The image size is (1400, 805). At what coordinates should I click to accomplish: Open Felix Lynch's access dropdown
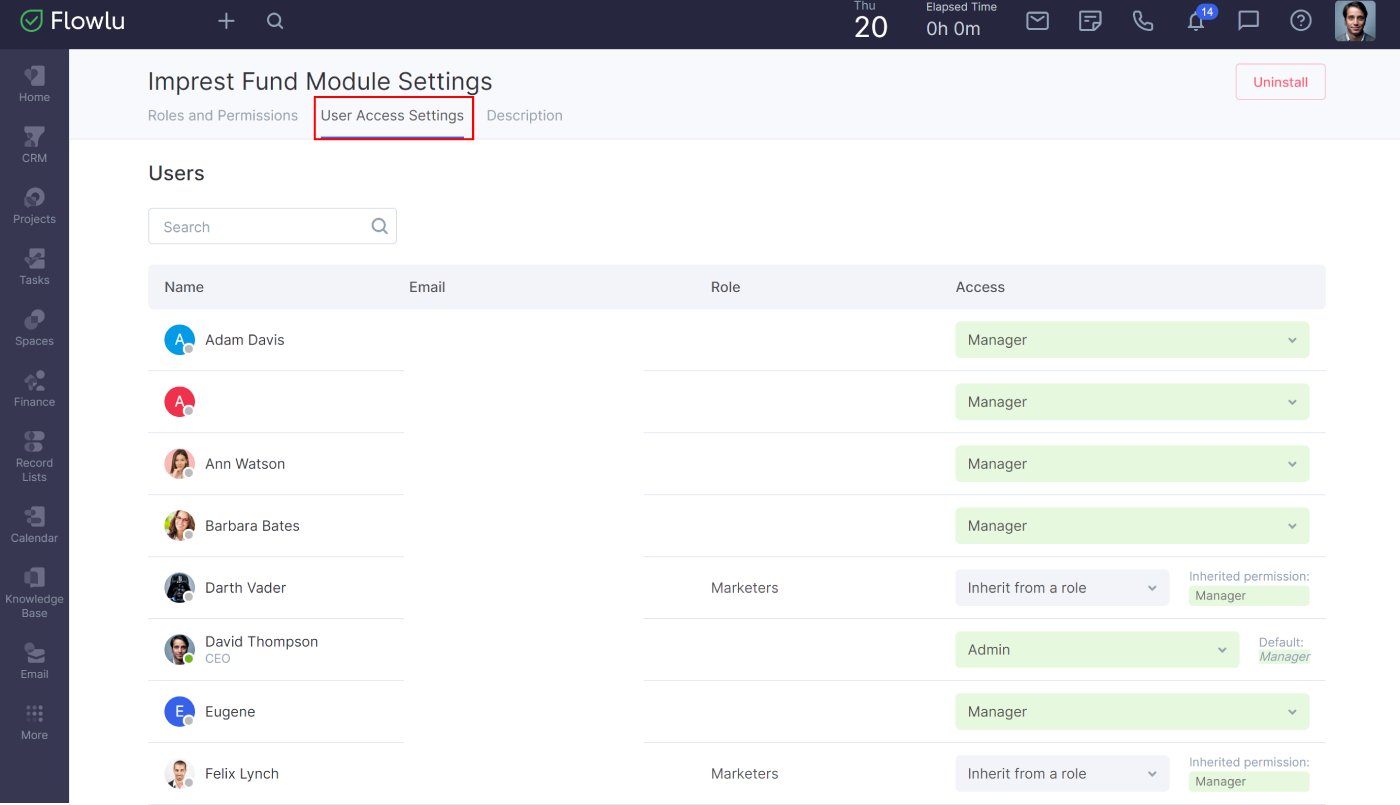point(1062,774)
